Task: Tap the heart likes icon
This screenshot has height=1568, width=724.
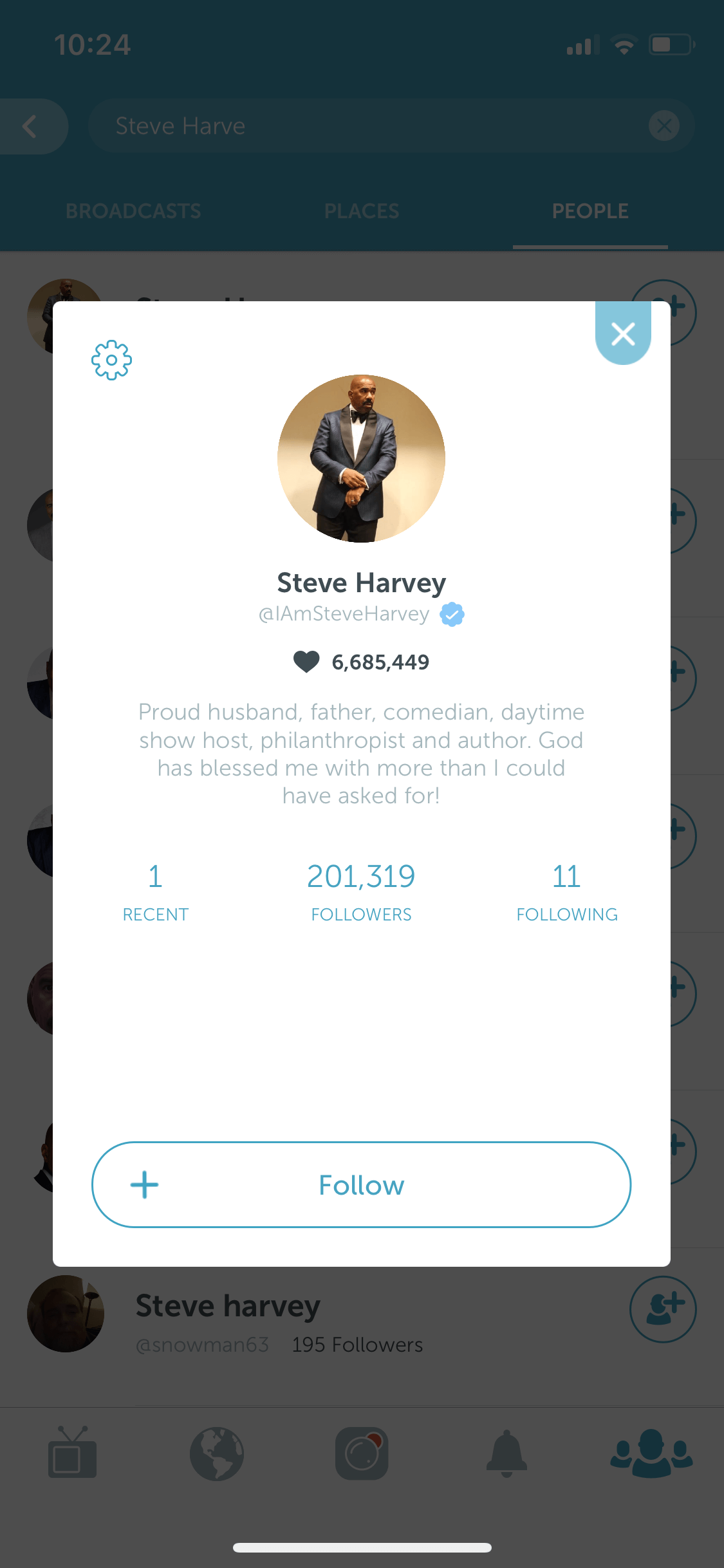Action: click(306, 661)
